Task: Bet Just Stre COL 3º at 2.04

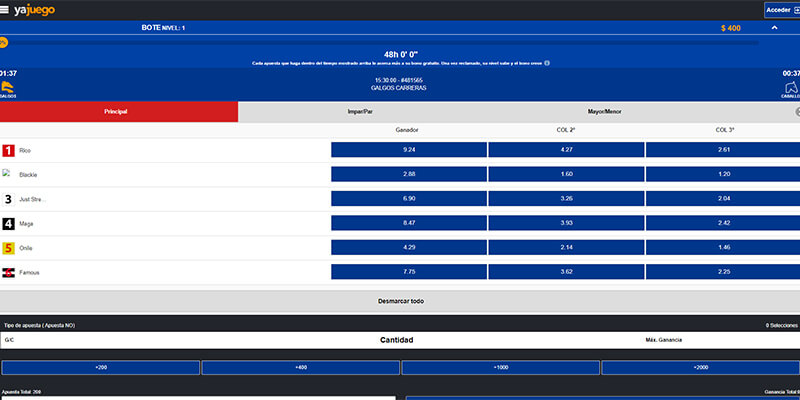Action: click(x=723, y=198)
